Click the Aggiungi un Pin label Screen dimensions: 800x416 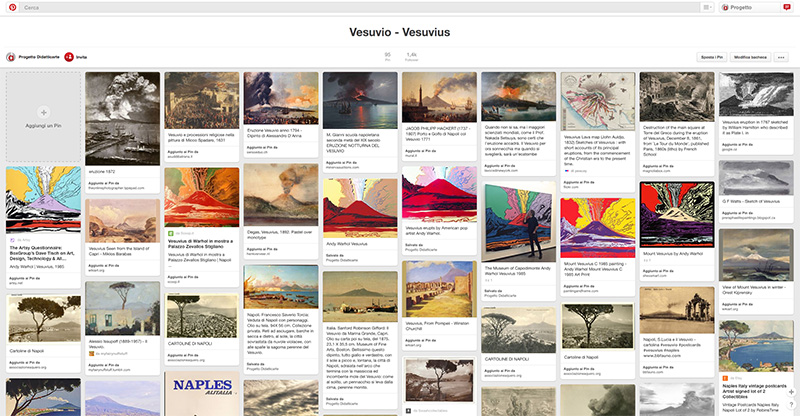pos(43,126)
